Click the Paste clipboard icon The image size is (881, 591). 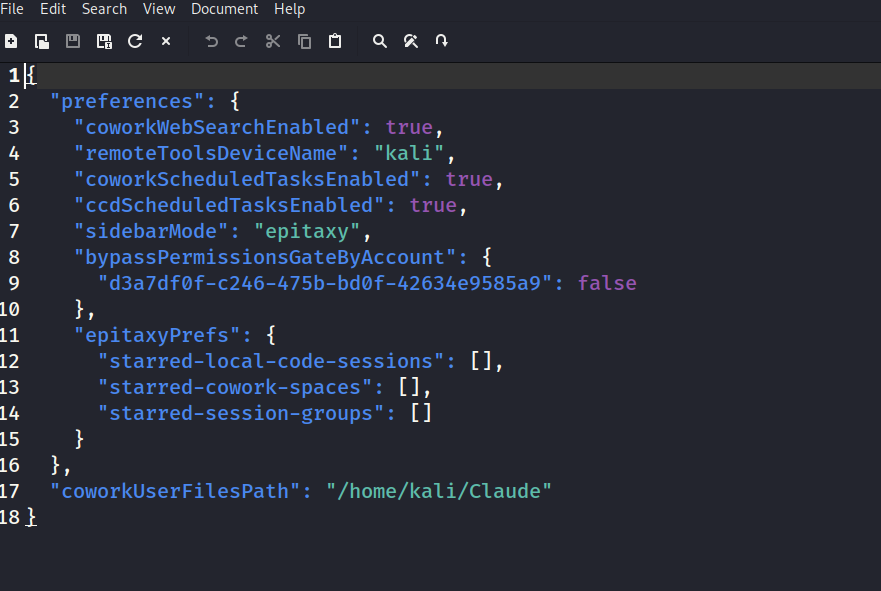pos(335,41)
